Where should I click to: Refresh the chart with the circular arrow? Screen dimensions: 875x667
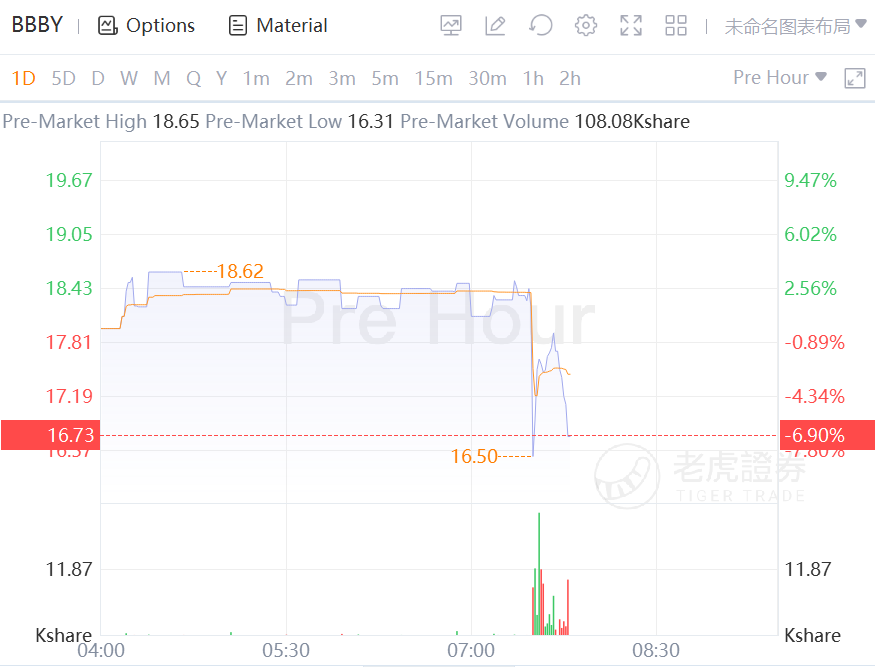pos(541,26)
